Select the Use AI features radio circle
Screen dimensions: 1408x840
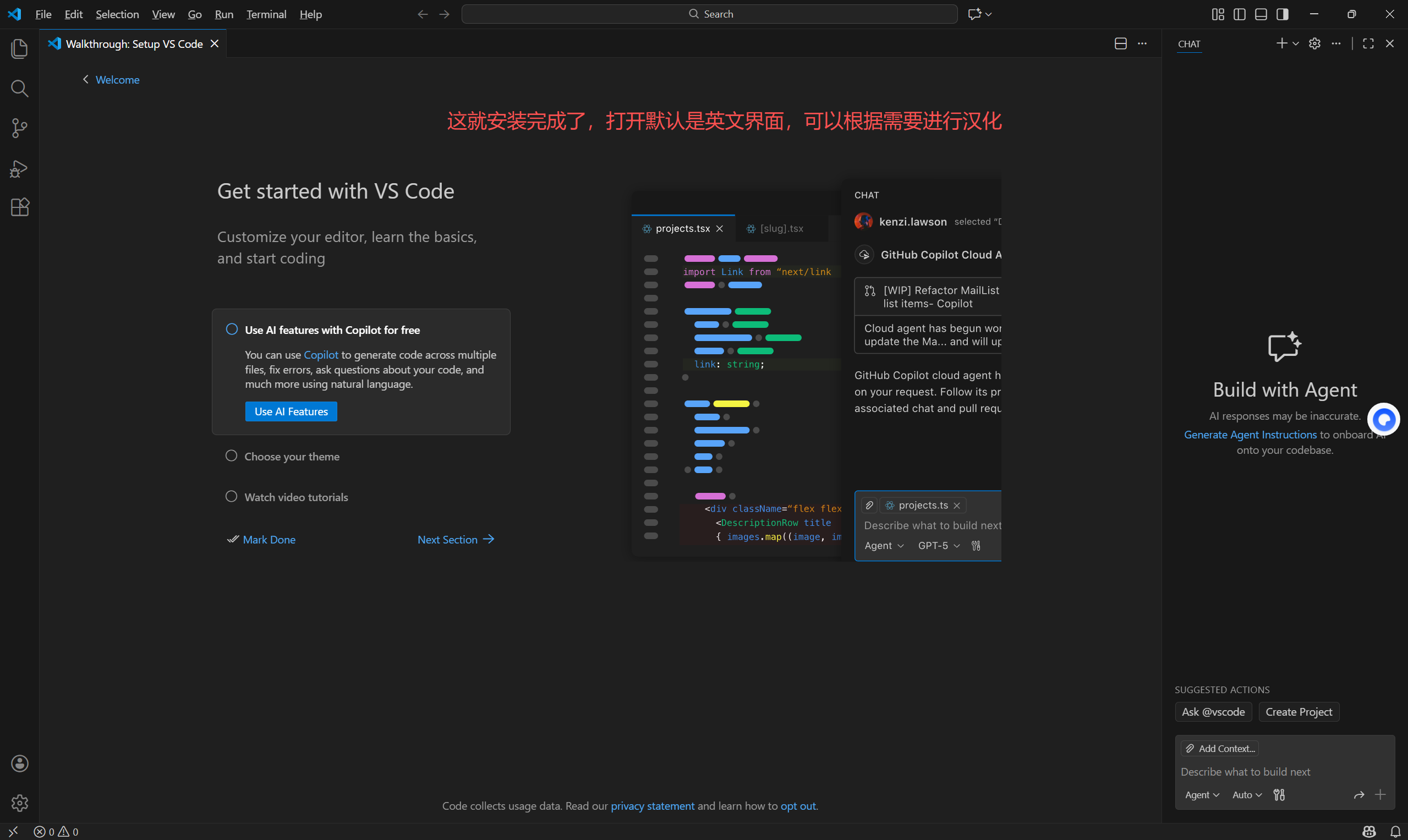pos(232,330)
